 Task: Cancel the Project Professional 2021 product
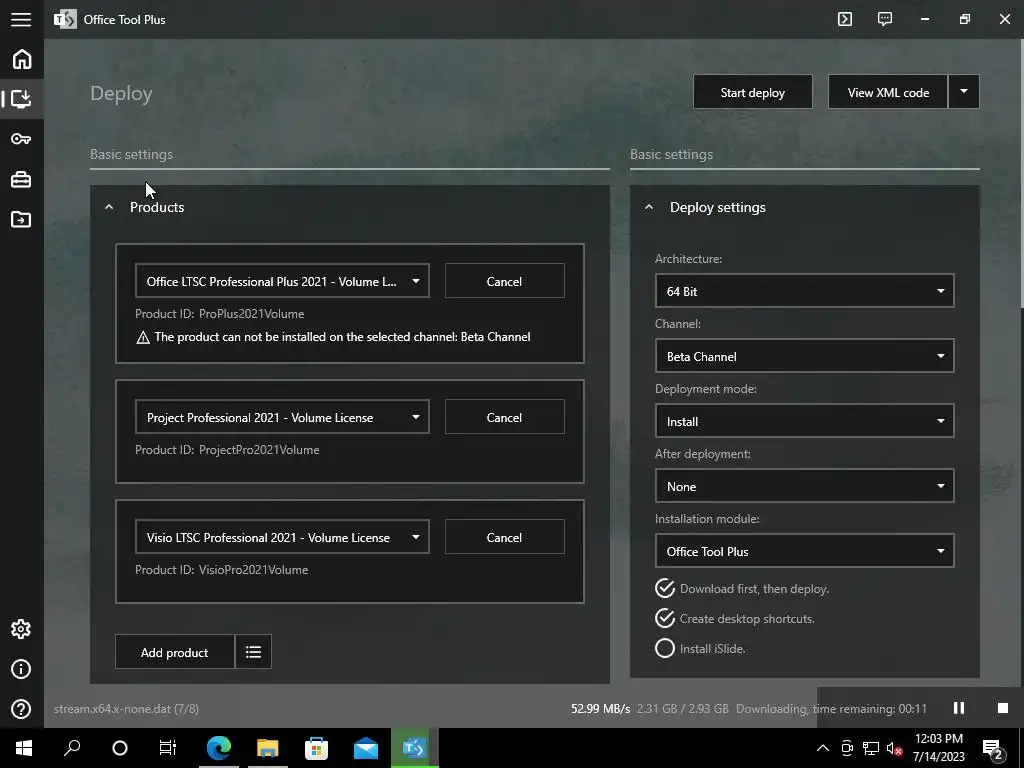click(x=504, y=417)
